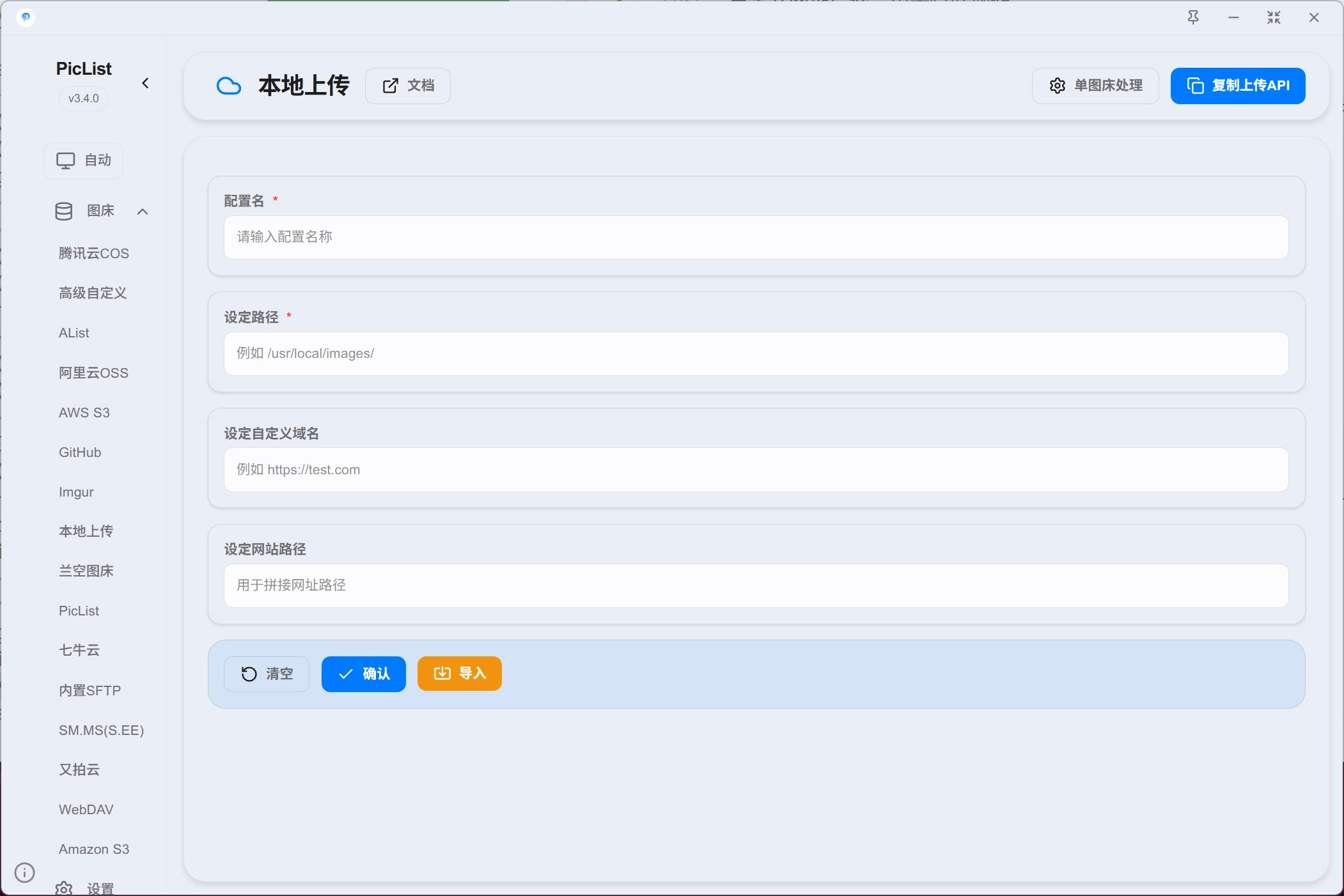Image resolution: width=1344 pixels, height=896 pixels.
Task: Click the blue 确认 button
Action: pyautogui.click(x=364, y=674)
